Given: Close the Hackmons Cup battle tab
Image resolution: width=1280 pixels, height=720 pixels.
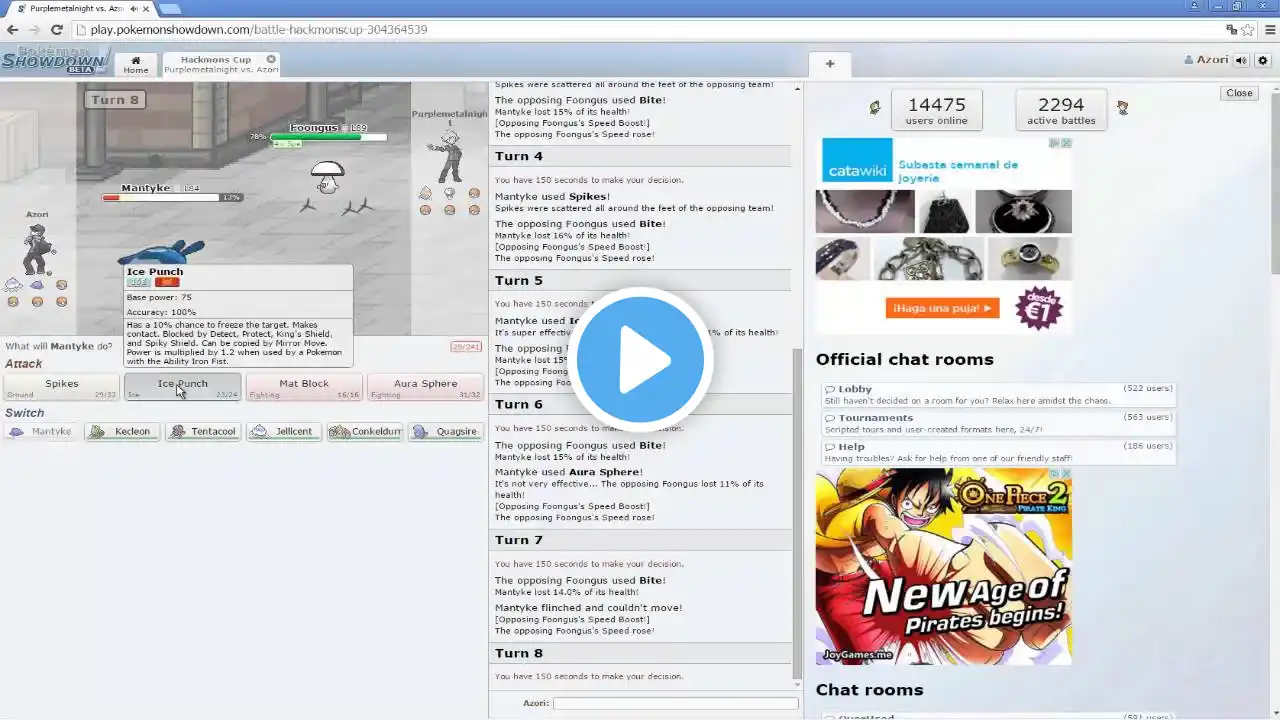Looking at the screenshot, I should [271, 60].
